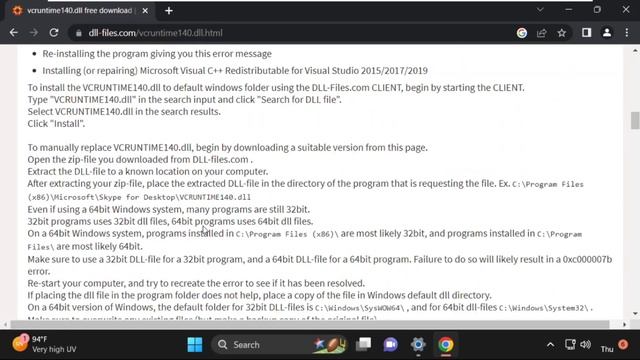Open Chrome side panel
The height and width of the screenshot is (360, 640).
point(587,33)
